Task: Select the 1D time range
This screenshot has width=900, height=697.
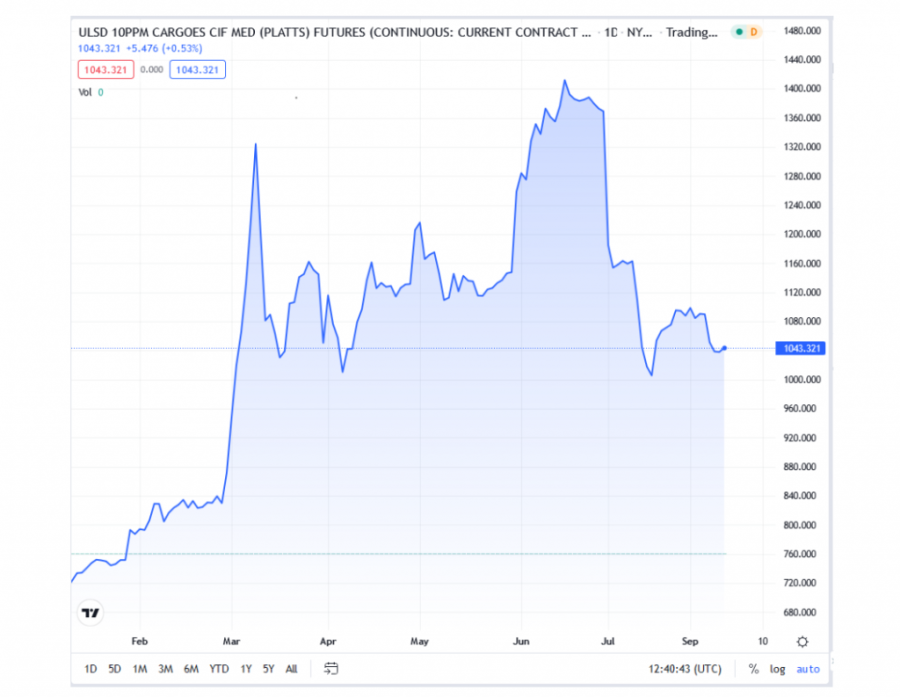Action: coord(90,669)
